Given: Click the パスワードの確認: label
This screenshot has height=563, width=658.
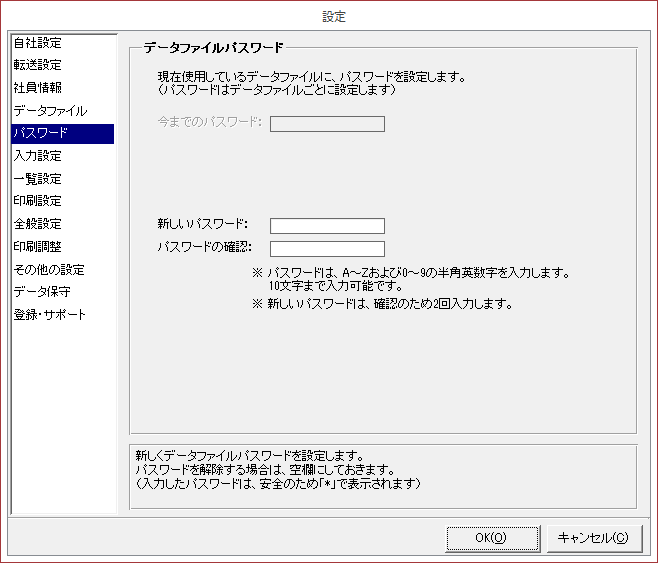Looking at the screenshot, I should click(x=204, y=247).
